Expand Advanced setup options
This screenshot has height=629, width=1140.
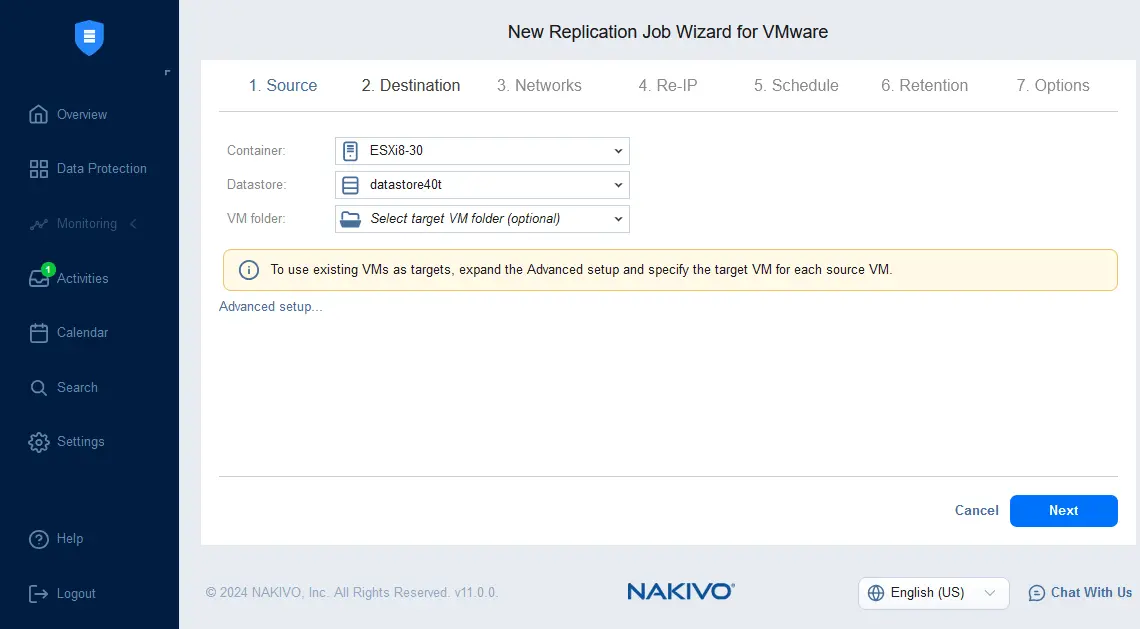[x=270, y=307]
